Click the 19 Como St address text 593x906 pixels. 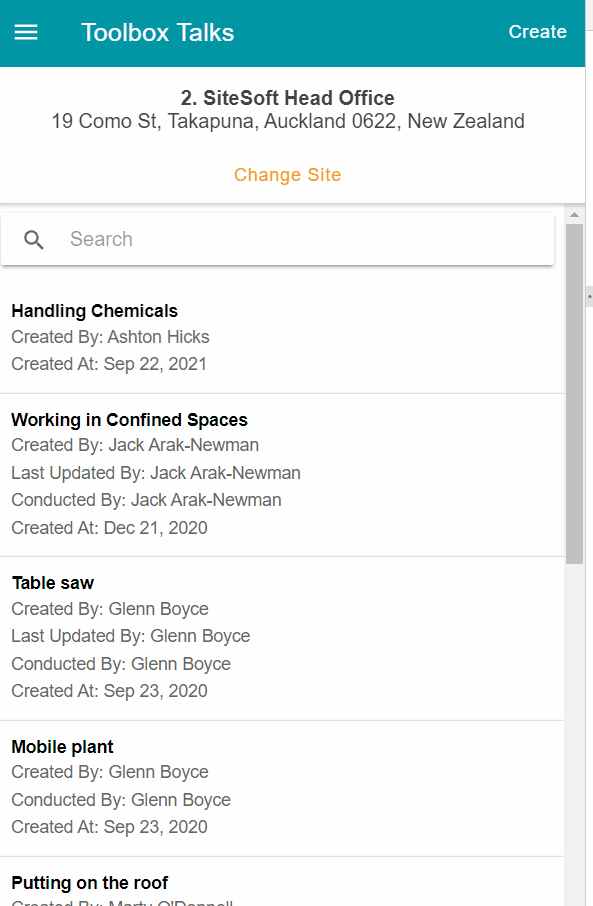point(288,121)
